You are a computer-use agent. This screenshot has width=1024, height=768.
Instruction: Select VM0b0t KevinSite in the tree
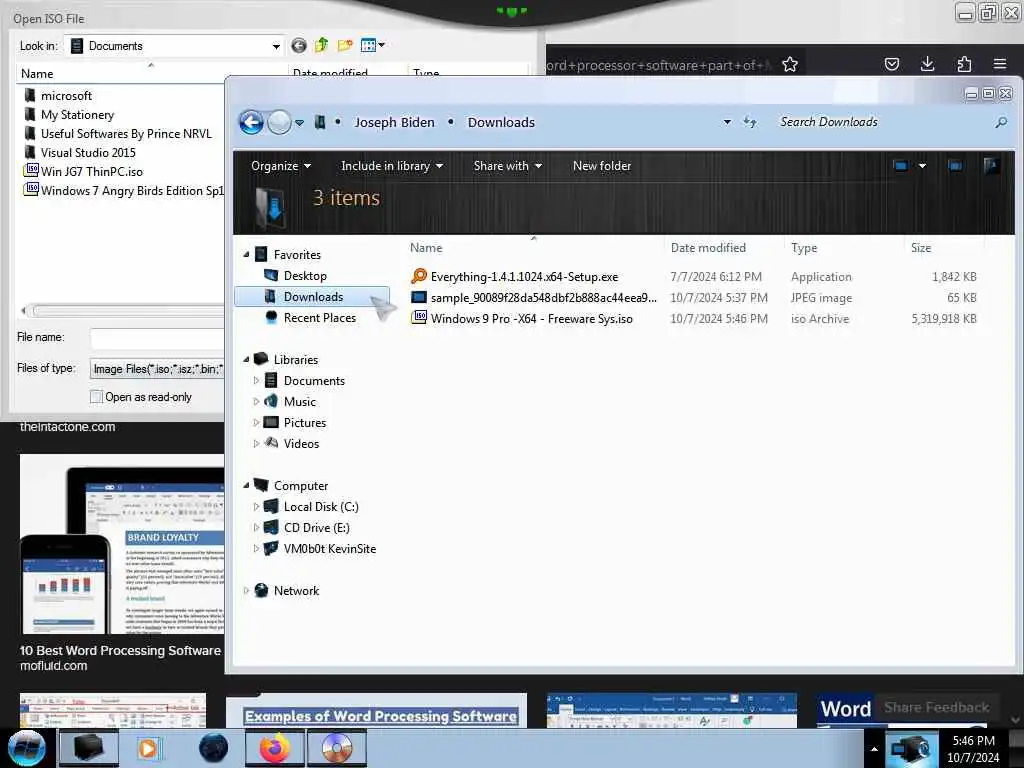[330, 549]
